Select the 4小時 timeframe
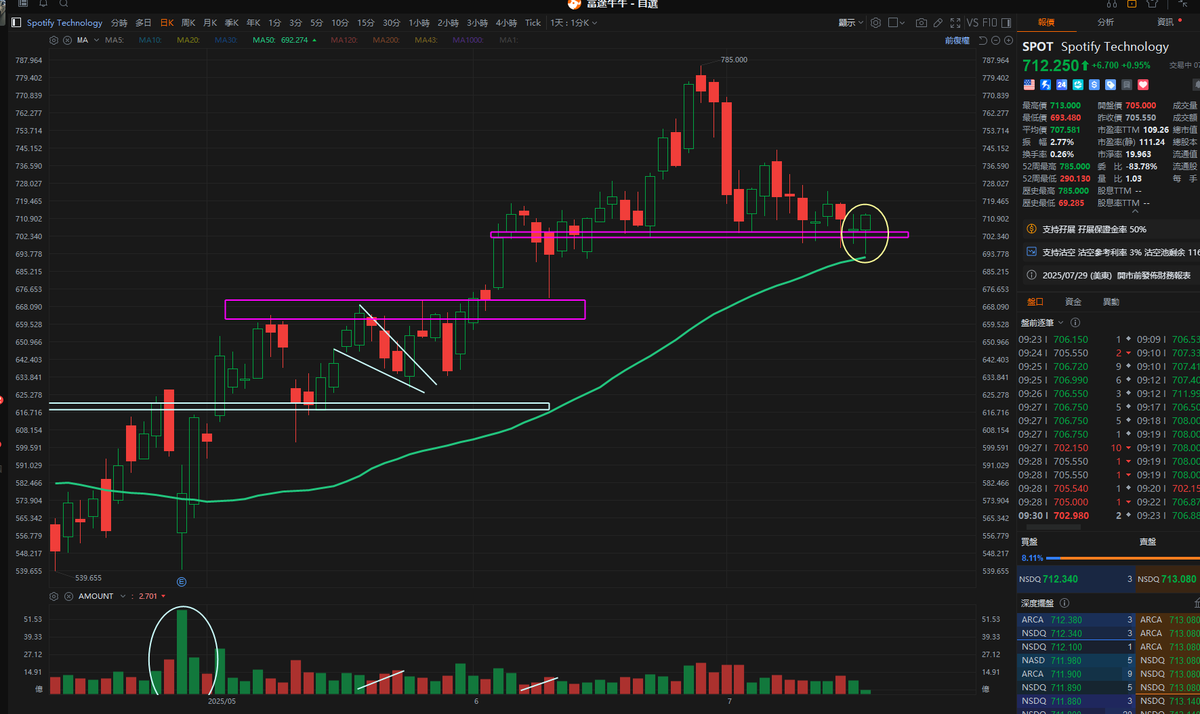This screenshot has width=1200, height=714. [506, 22]
